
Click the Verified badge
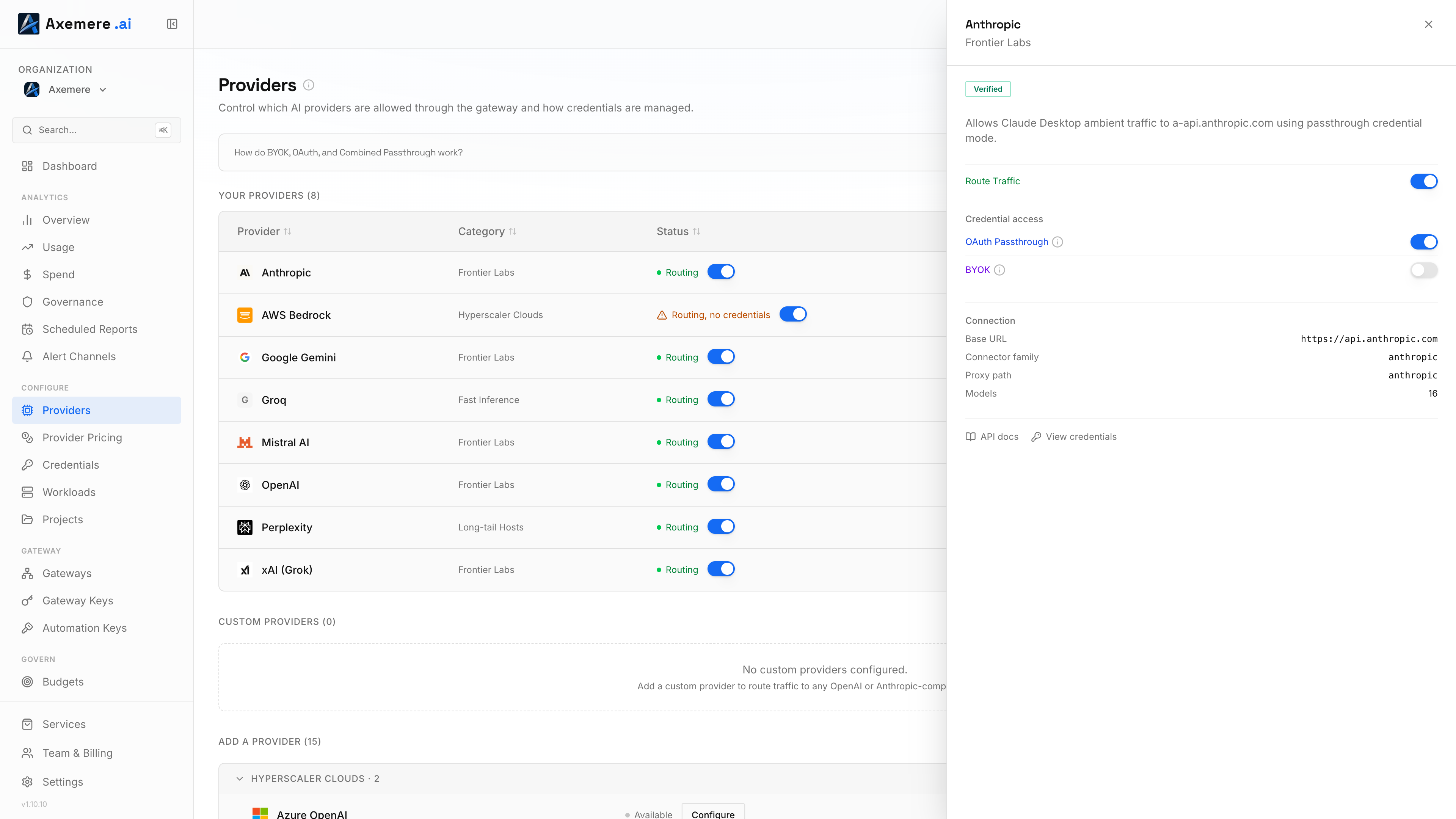pyautogui.click(x=988, y=89)
